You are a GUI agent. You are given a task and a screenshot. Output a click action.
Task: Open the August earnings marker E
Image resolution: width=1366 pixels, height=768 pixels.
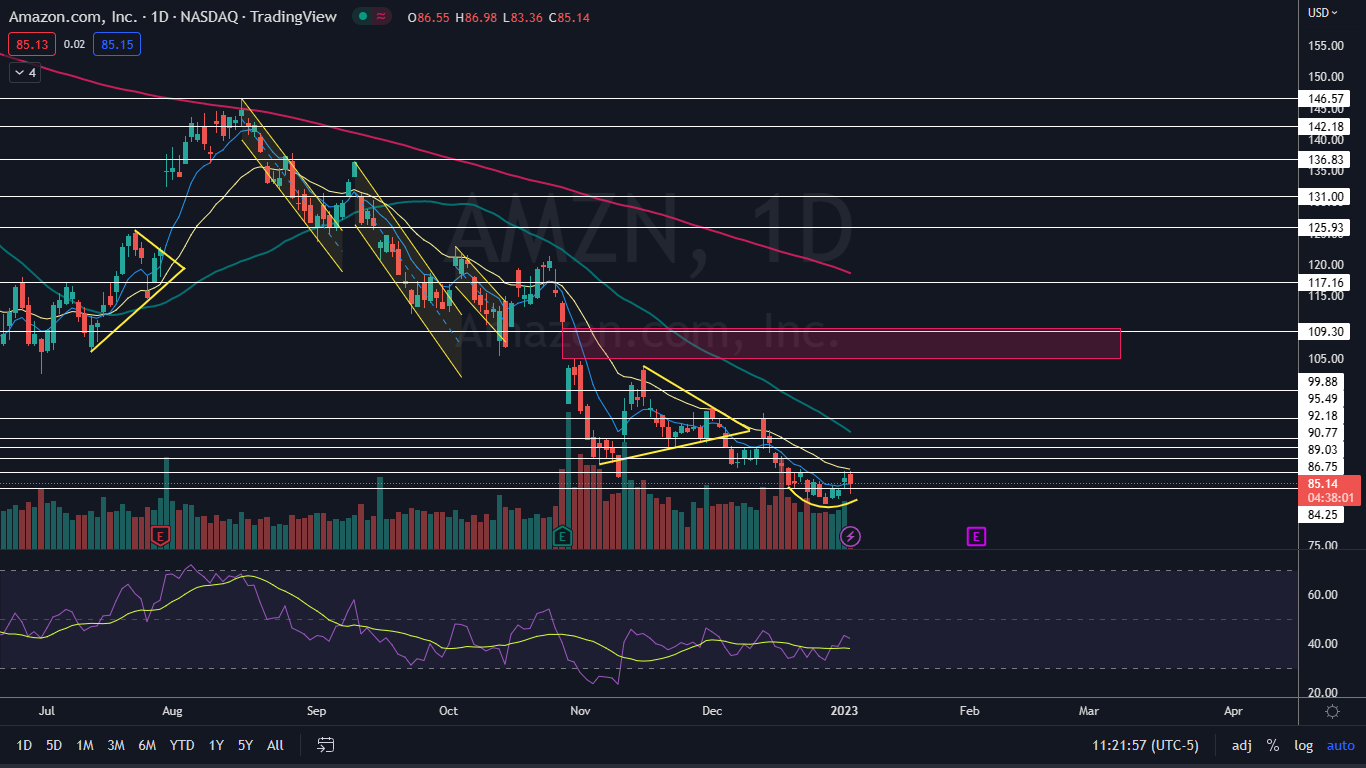[159, 537]
